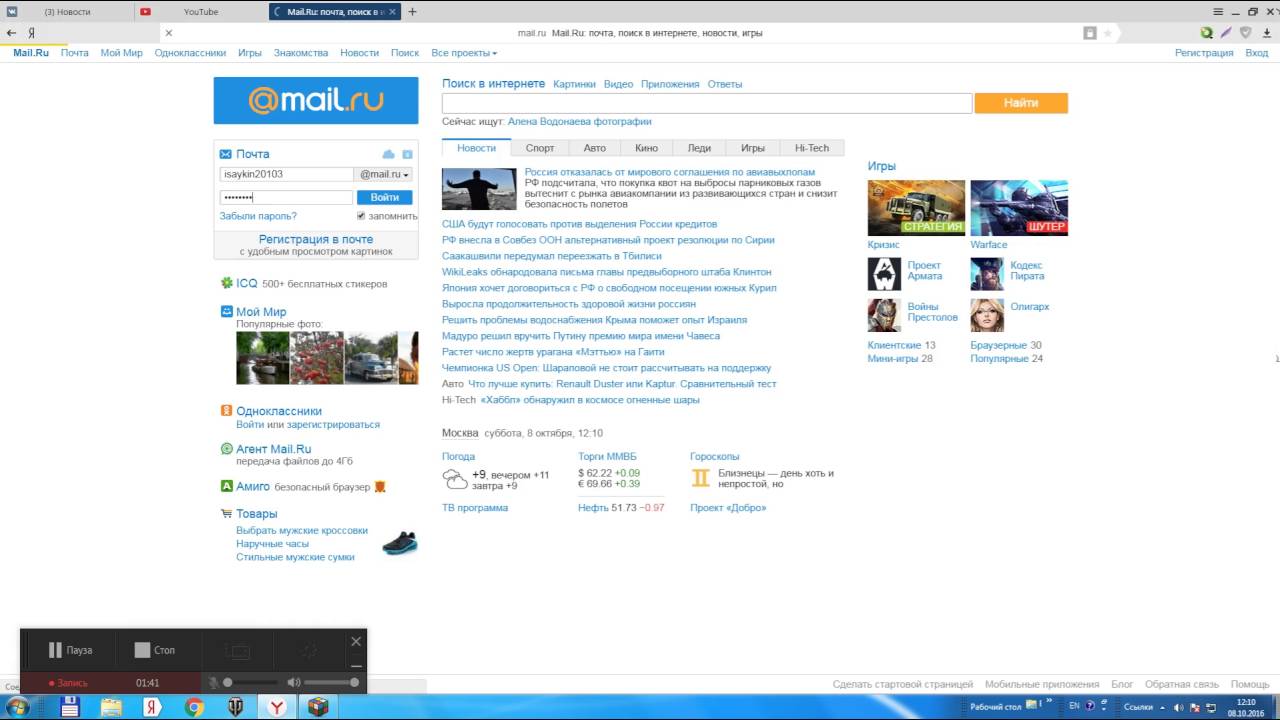Switch to the Авто news tab
Image resolution: width=1280 pixels, height=720 pixels.
595,148
